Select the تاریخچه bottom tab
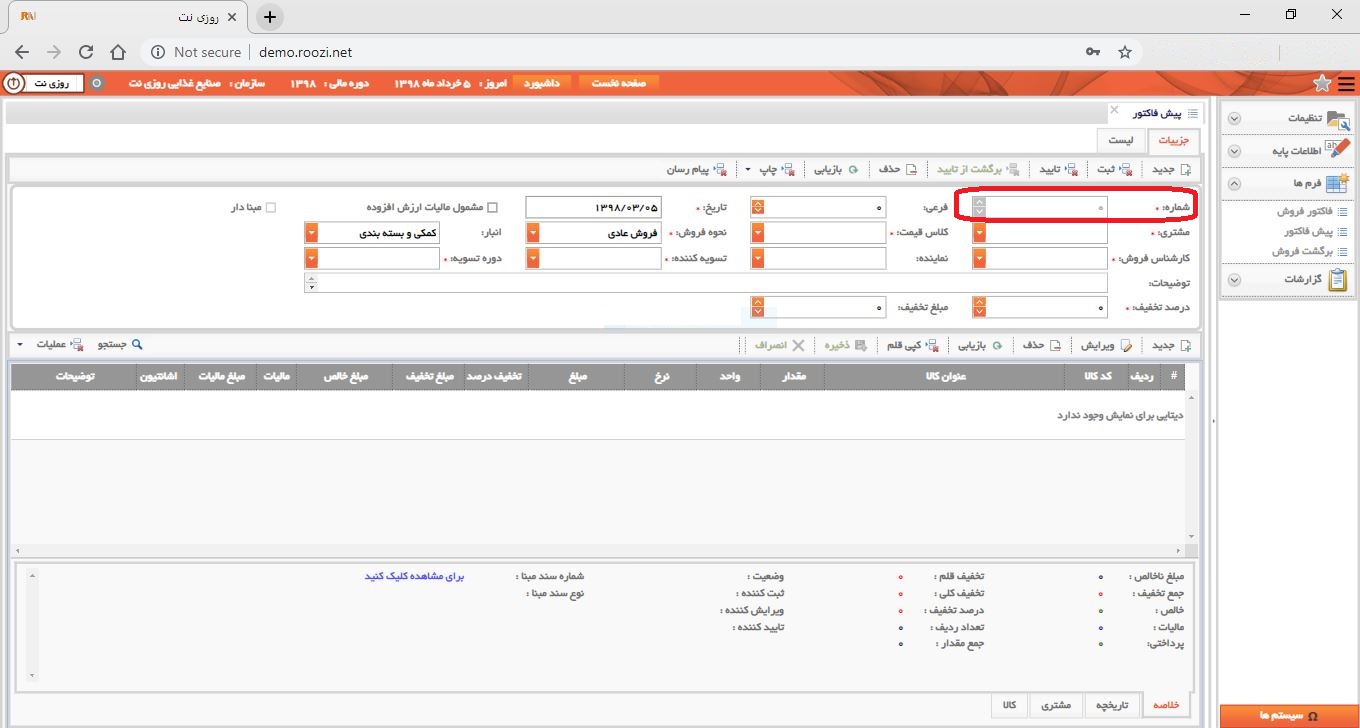Viewport: 1360px width, 728px height. 1113,705
